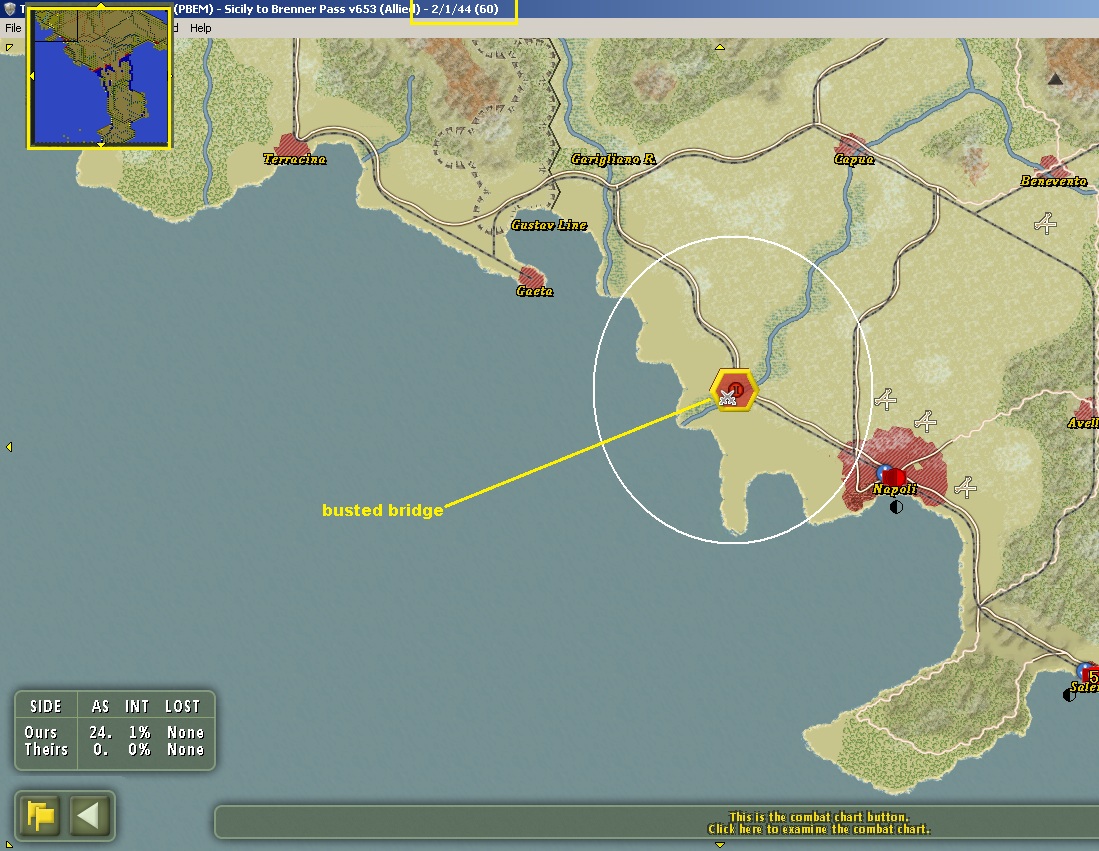
Task: Select the highlighted unit hex with crossed swords
Action: tap(733, 390)
